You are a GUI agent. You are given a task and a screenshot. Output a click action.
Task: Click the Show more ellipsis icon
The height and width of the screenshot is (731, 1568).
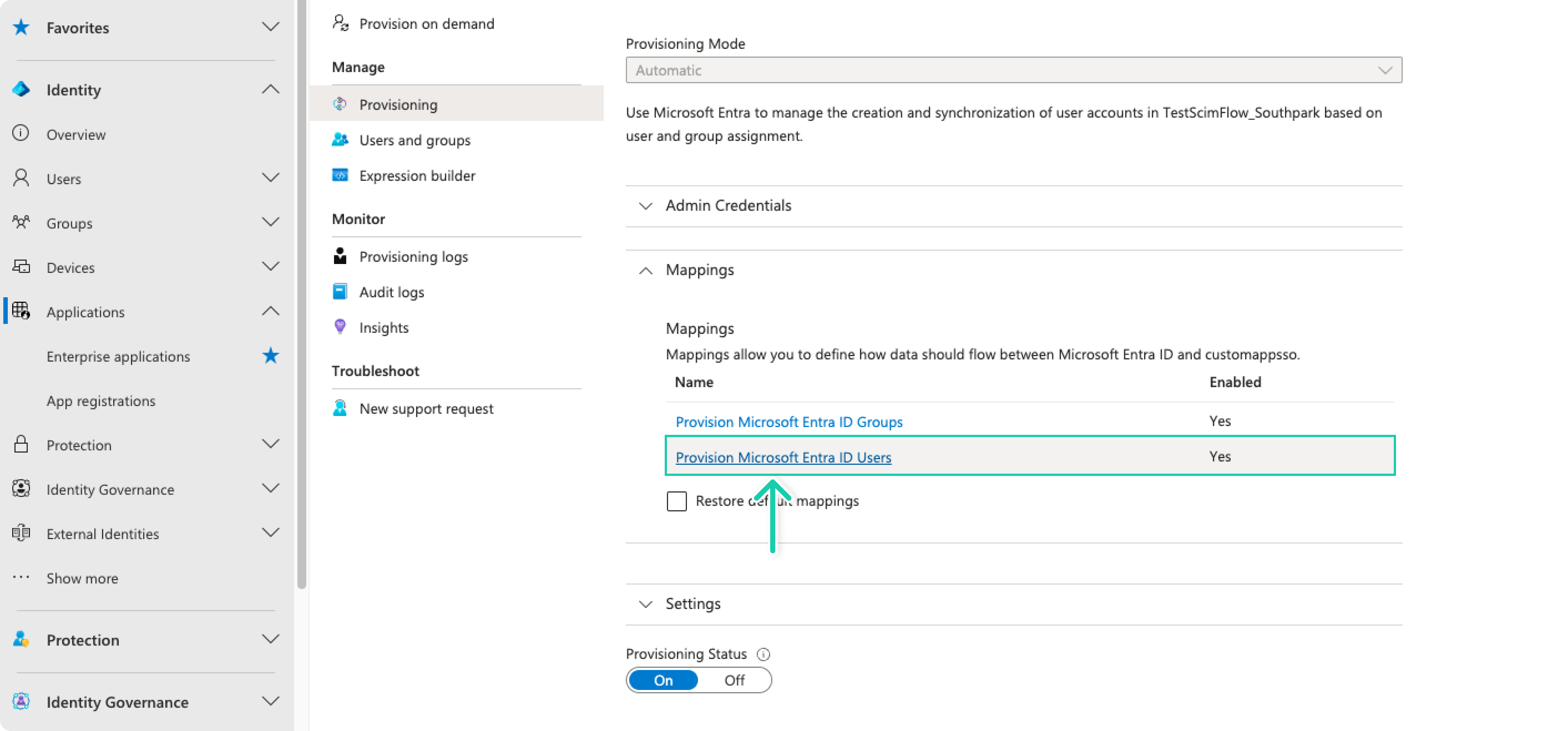21,577
